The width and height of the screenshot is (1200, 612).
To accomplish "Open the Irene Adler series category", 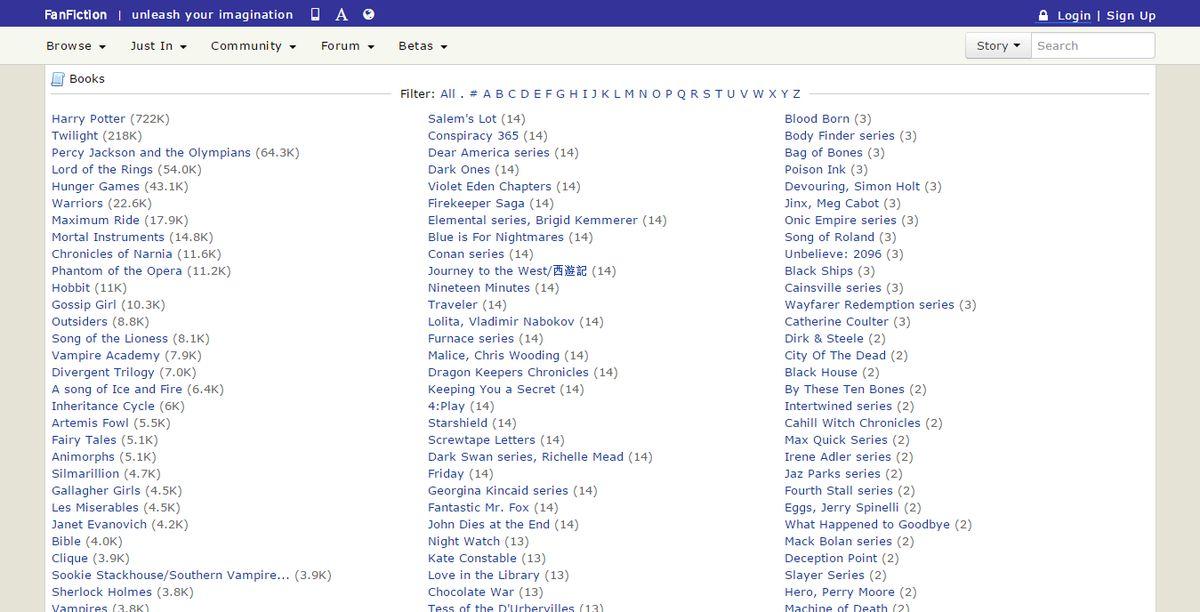I will tap(838, 457).
